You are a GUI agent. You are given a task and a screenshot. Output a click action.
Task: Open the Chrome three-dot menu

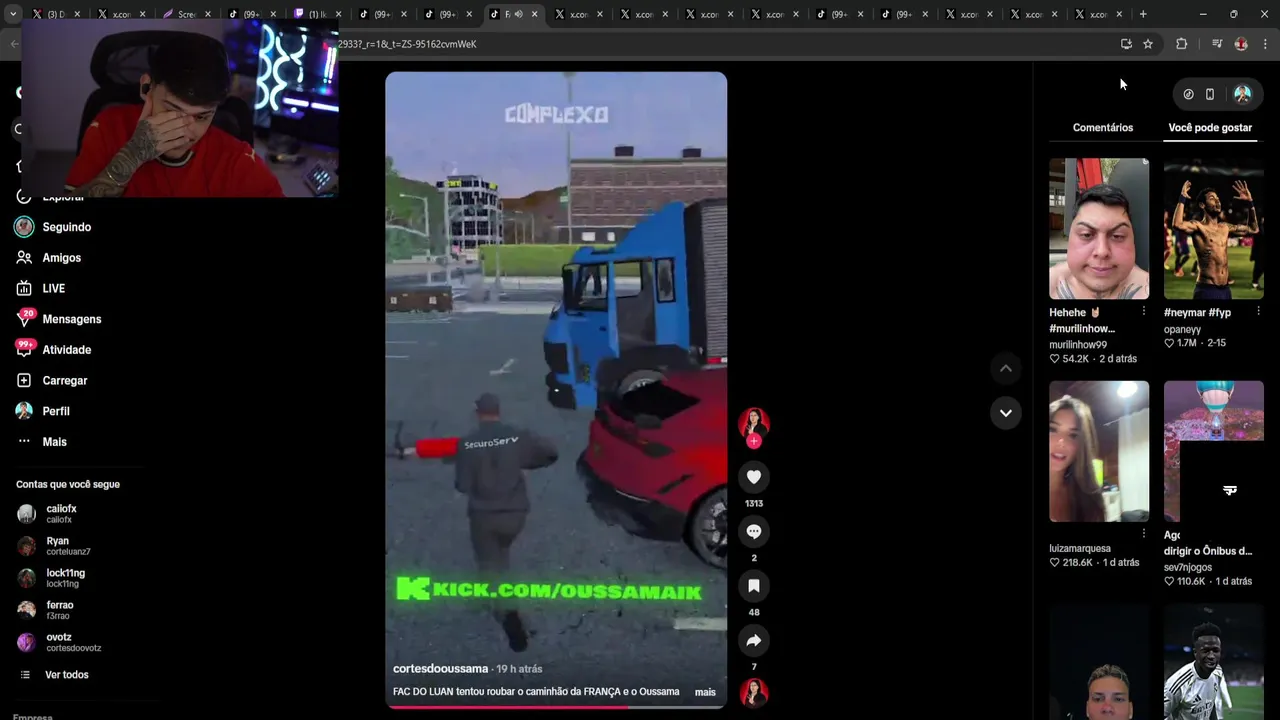click(x=1266, y=44)
